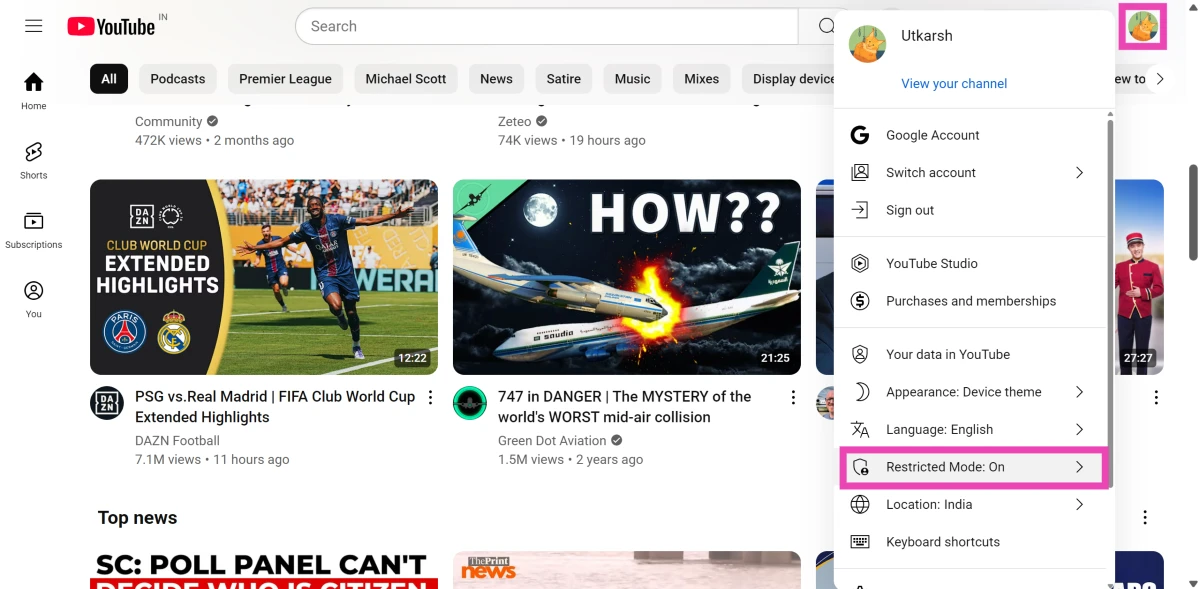Click the Top news heading
Viewport: 1200px width, 589px height.
pos(137,518)
